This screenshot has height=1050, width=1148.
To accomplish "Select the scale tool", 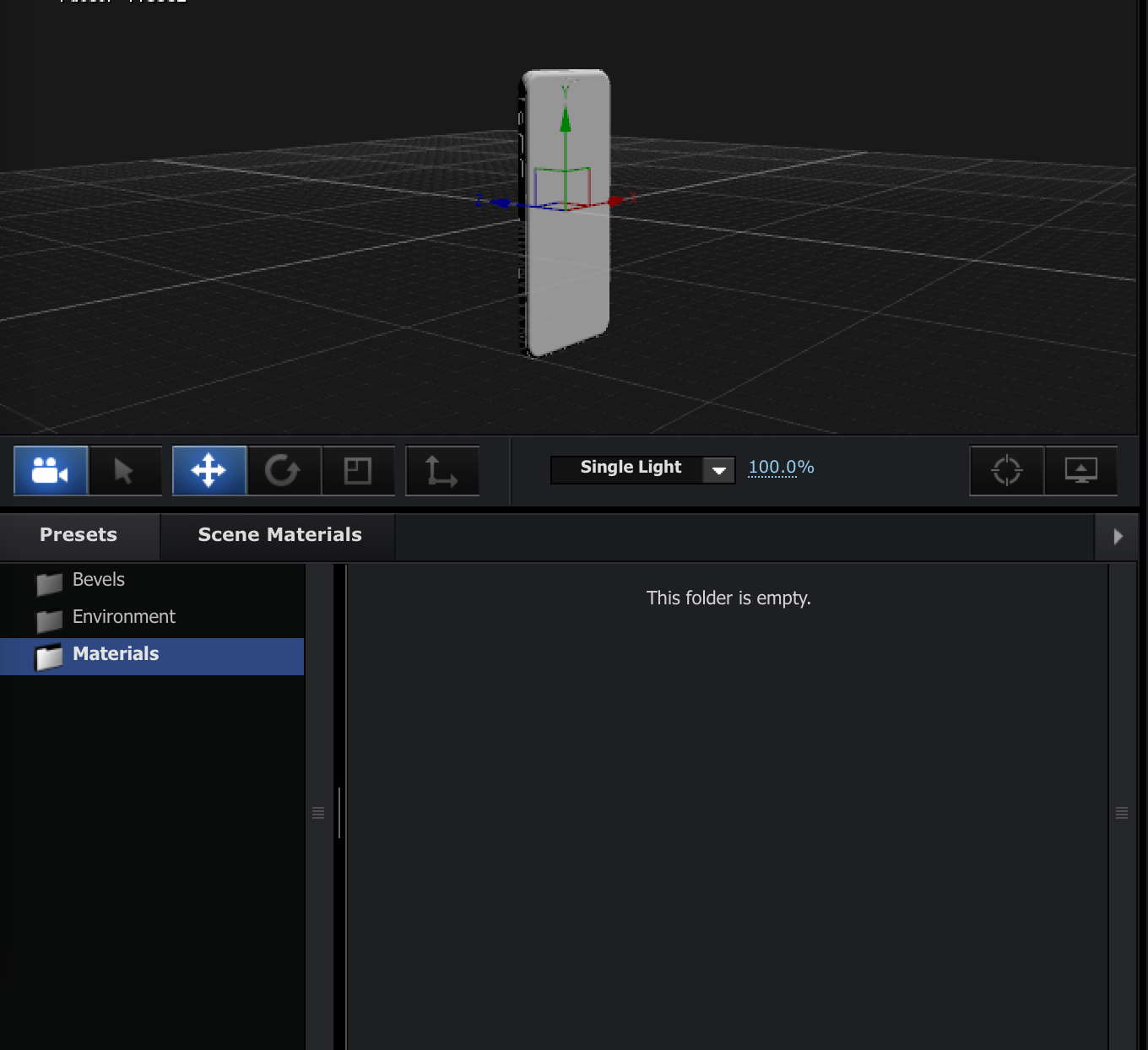I will (358, 471).
